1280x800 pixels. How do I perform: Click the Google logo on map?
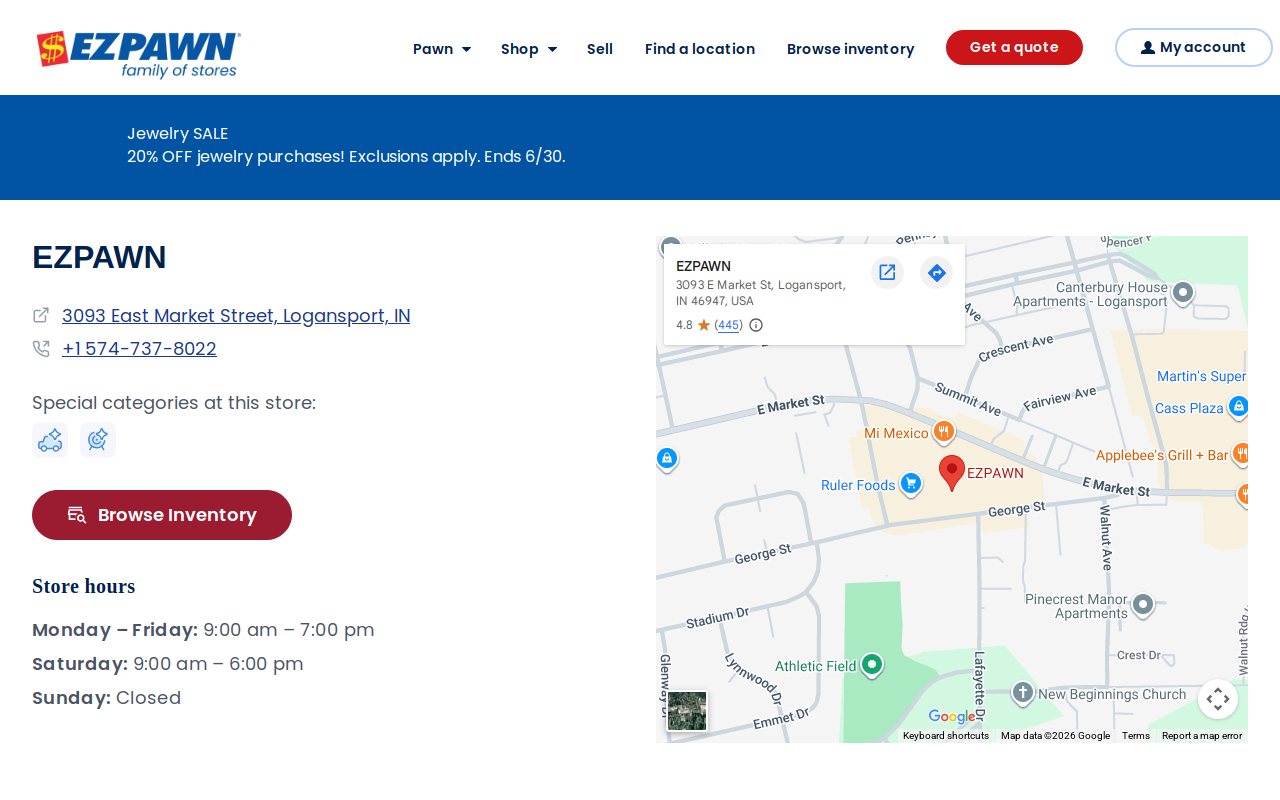[951, 716]
